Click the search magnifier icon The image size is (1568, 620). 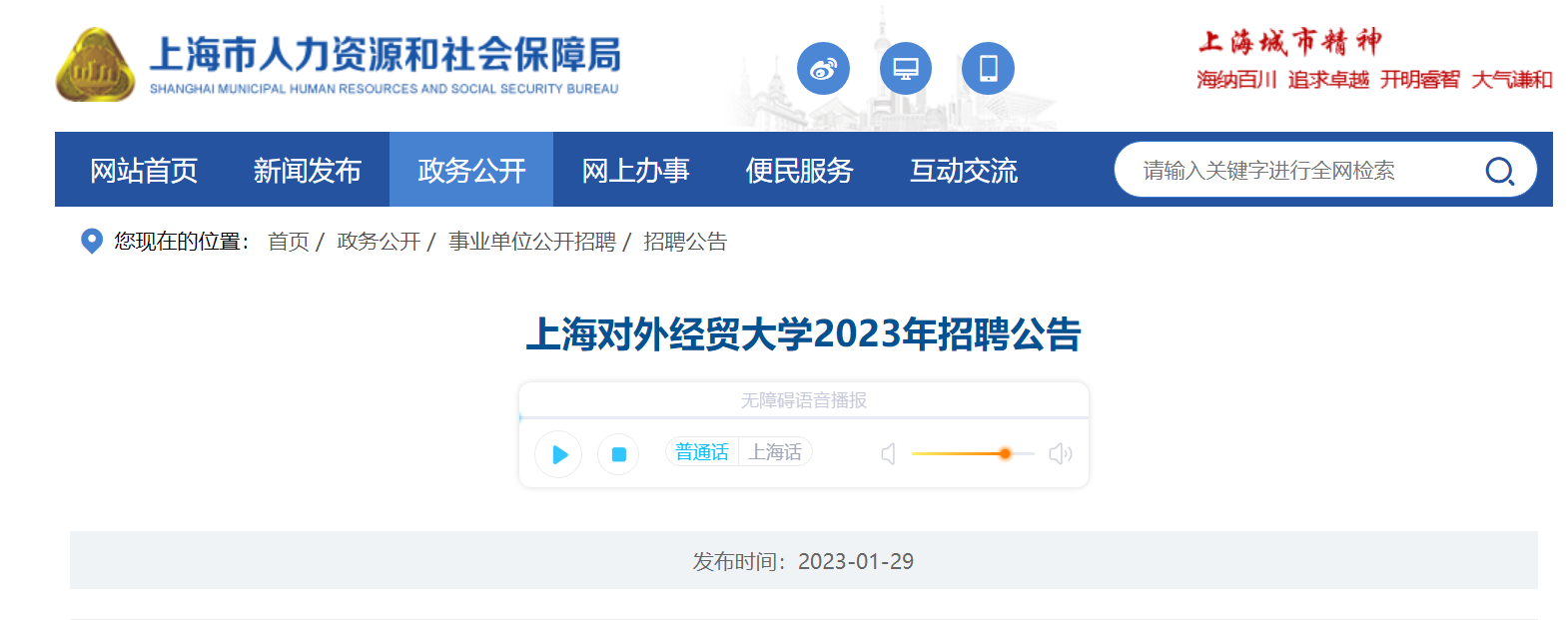point(1499,171)
